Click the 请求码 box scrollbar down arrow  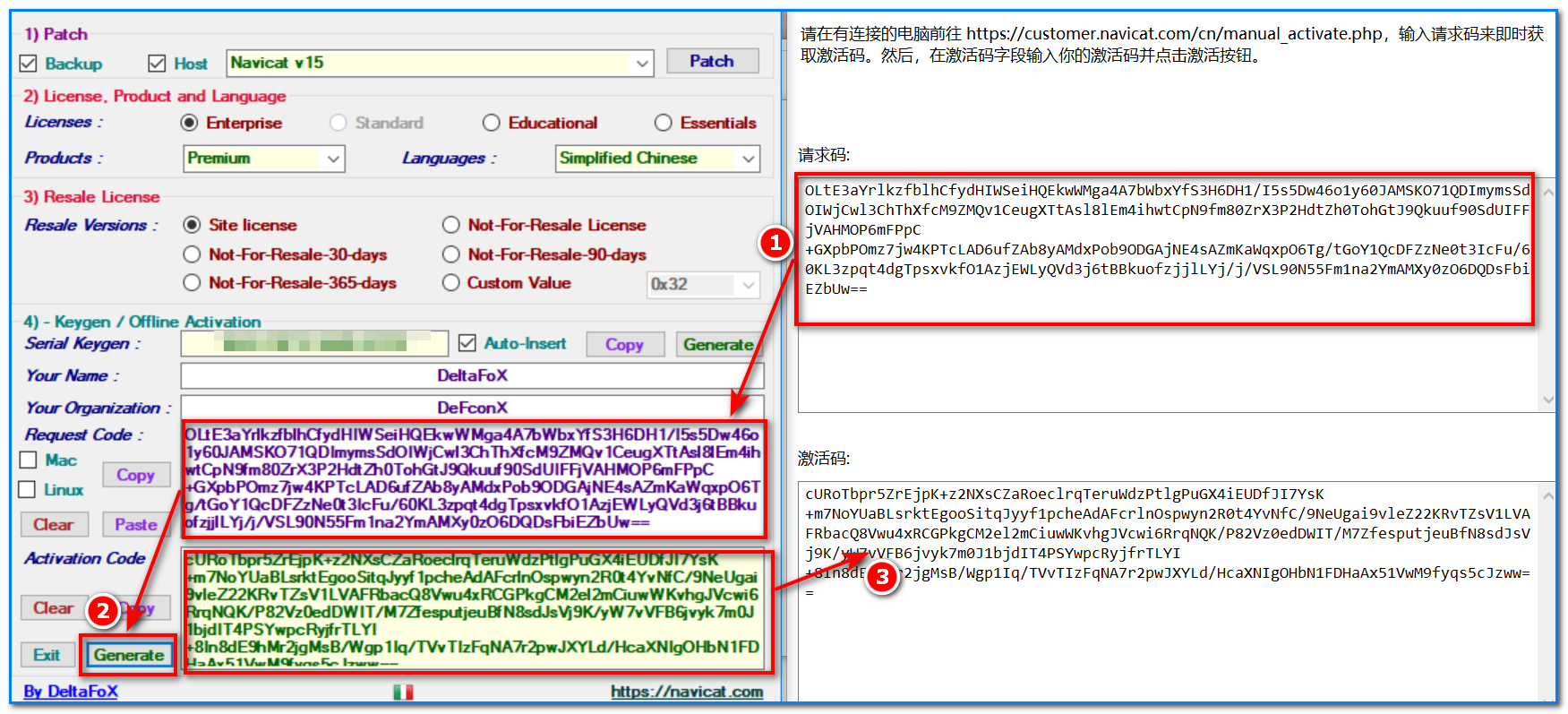point(1548,400)
